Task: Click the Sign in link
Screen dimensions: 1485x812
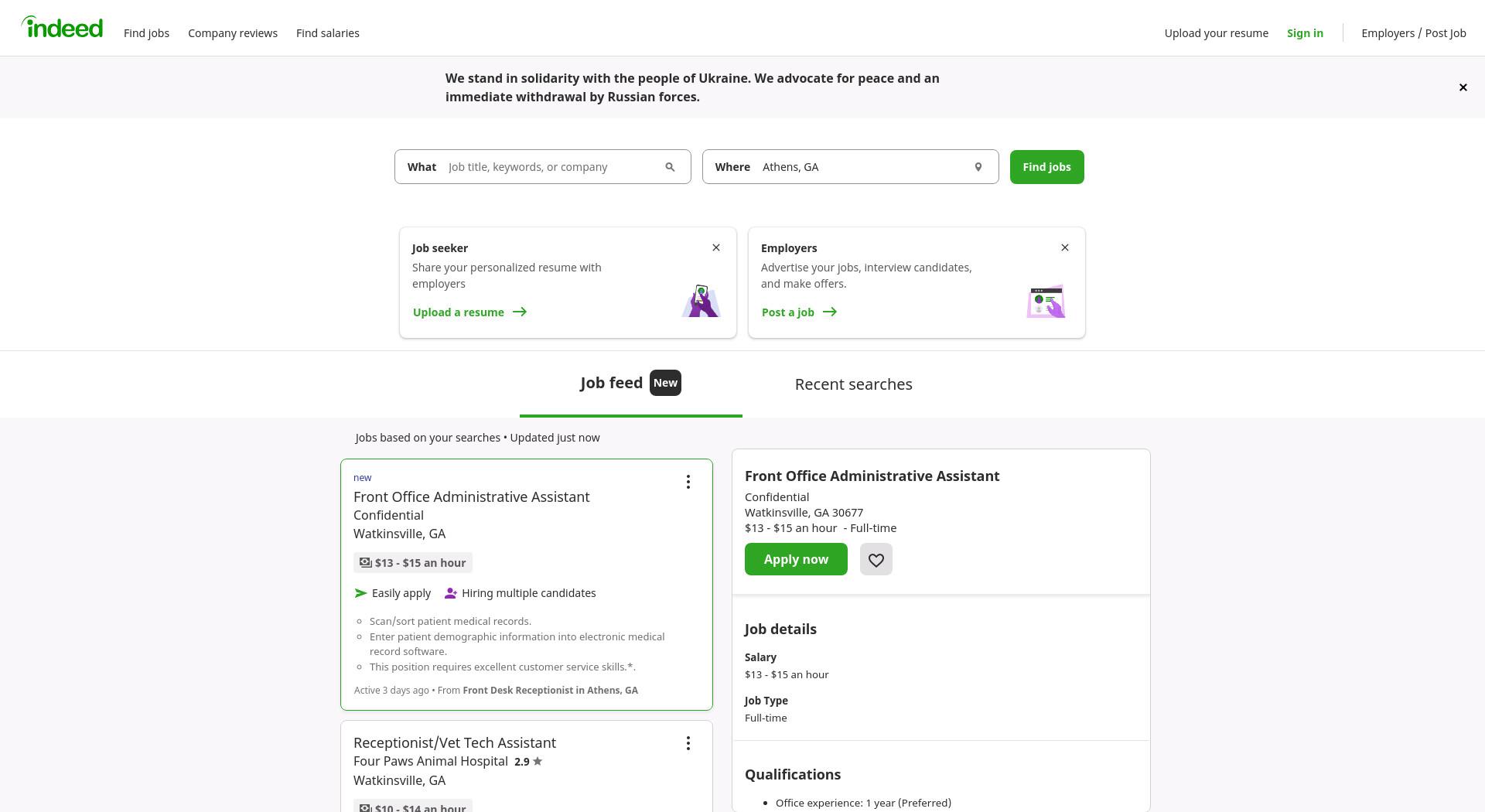Action: coord(1305,33)
